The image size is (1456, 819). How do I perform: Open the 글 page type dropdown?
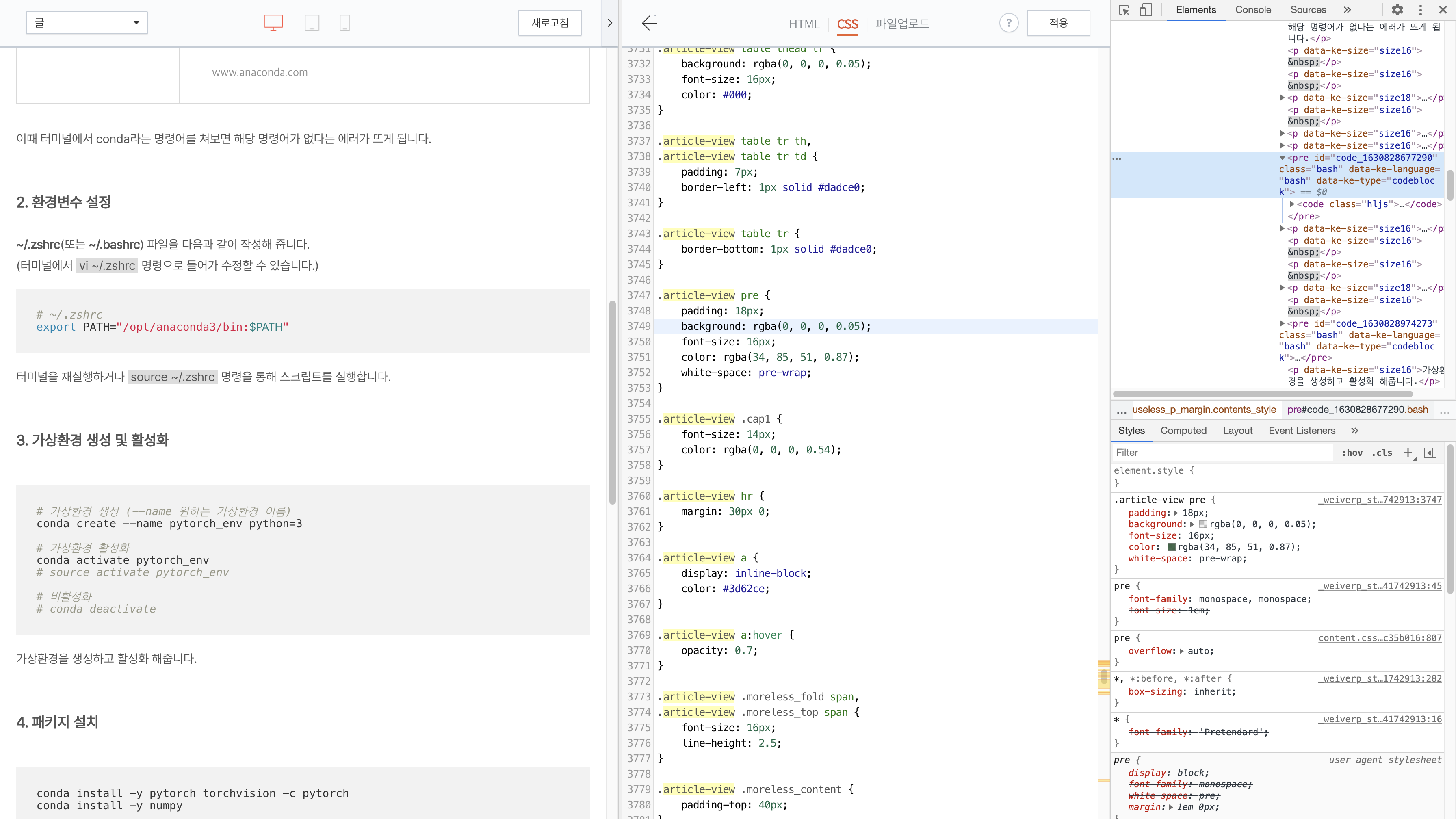87,23
